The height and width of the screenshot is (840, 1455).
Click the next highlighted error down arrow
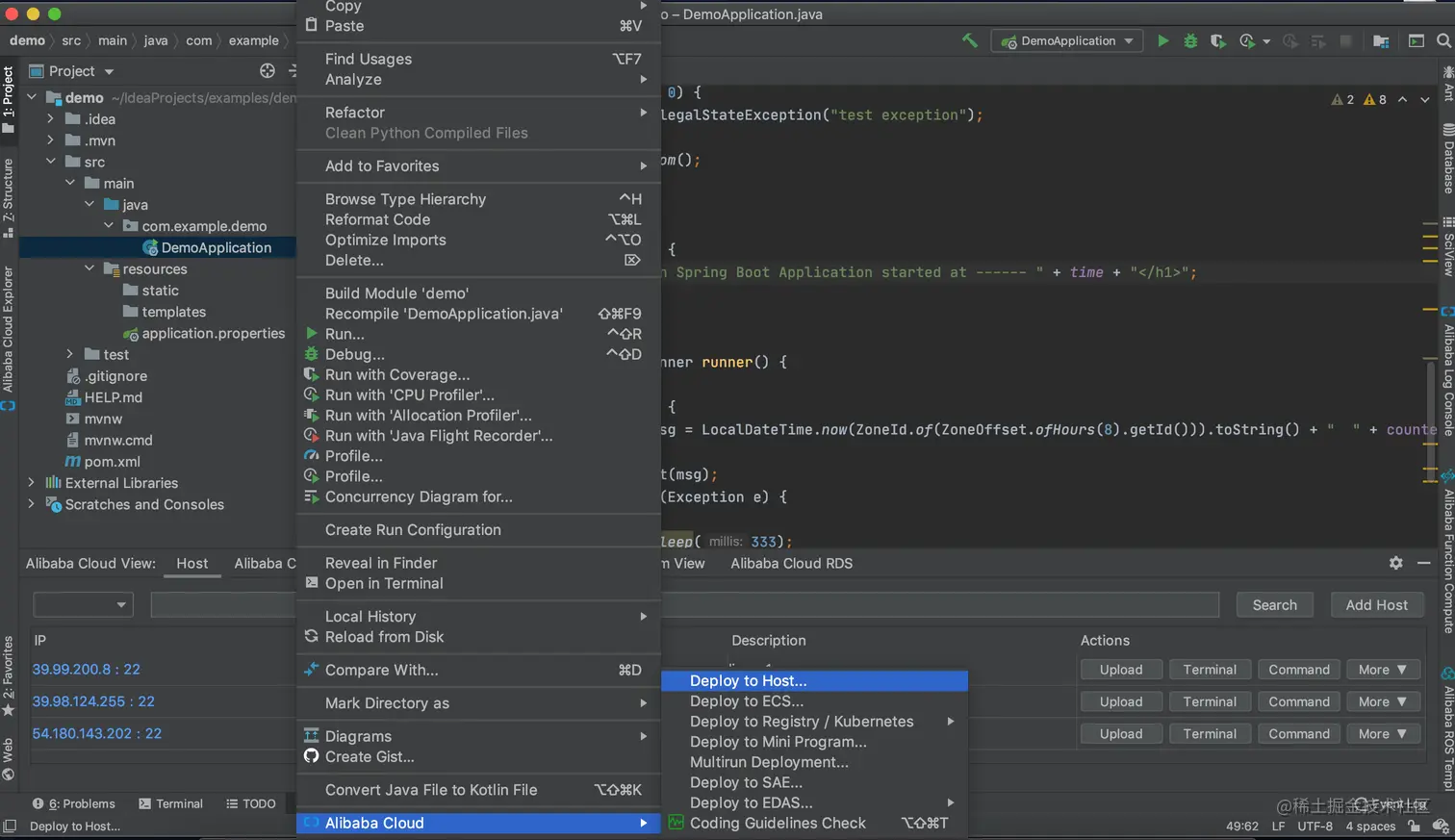click(1425, 99)
